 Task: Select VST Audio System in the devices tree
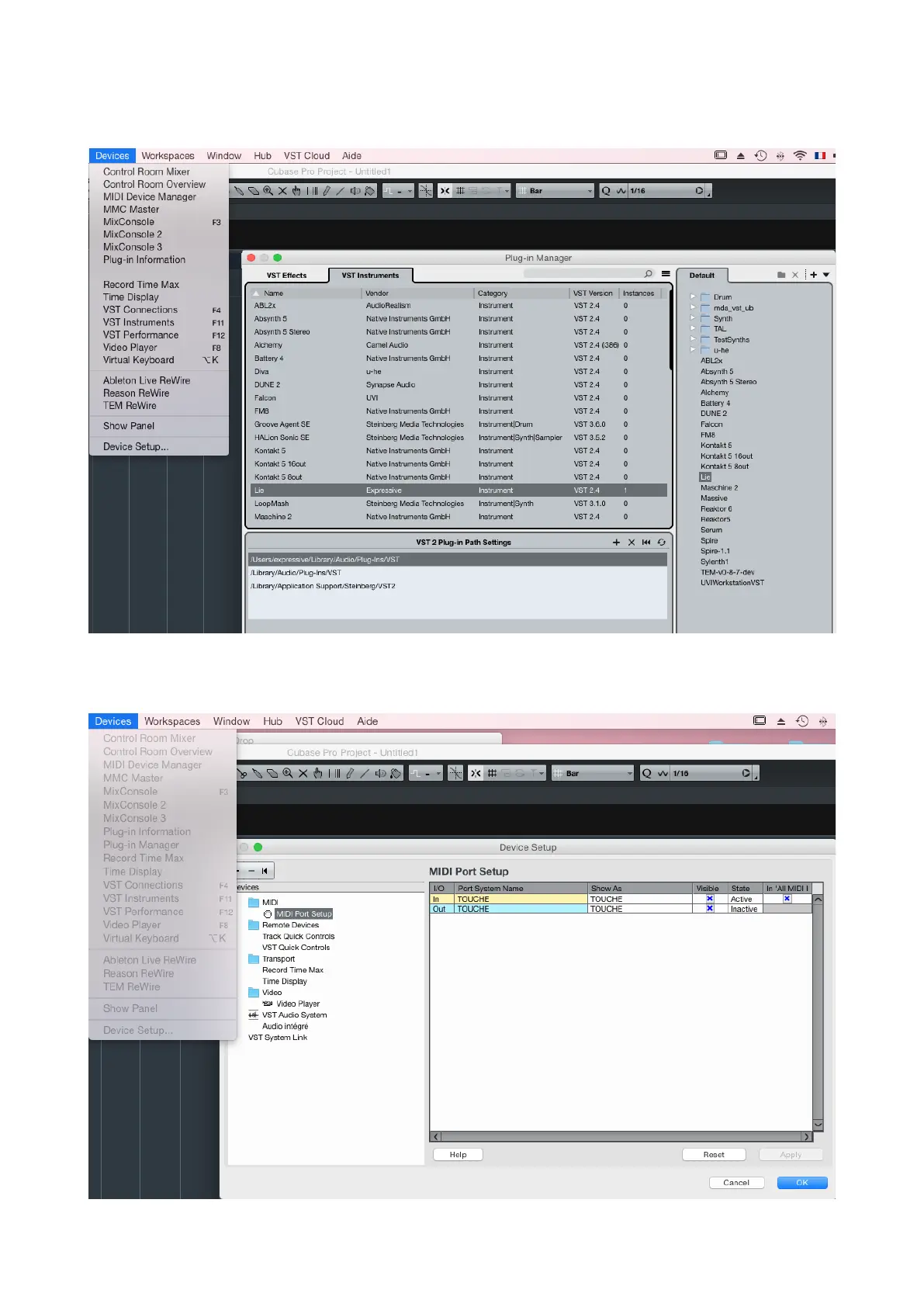click(294, 1015)
